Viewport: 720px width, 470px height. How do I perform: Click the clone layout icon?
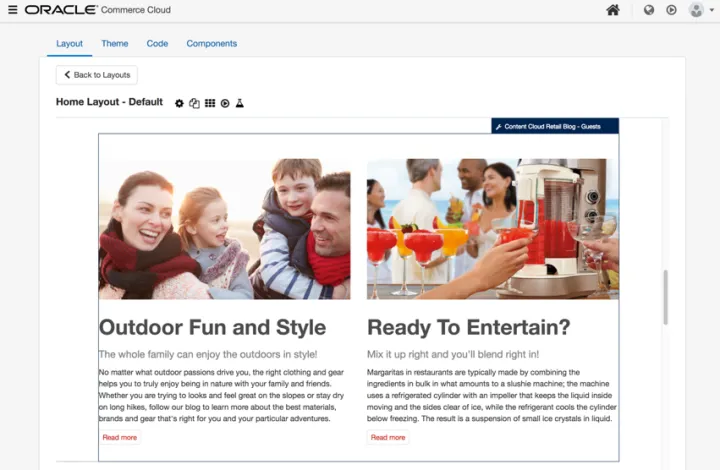click(x=195, y=103)
